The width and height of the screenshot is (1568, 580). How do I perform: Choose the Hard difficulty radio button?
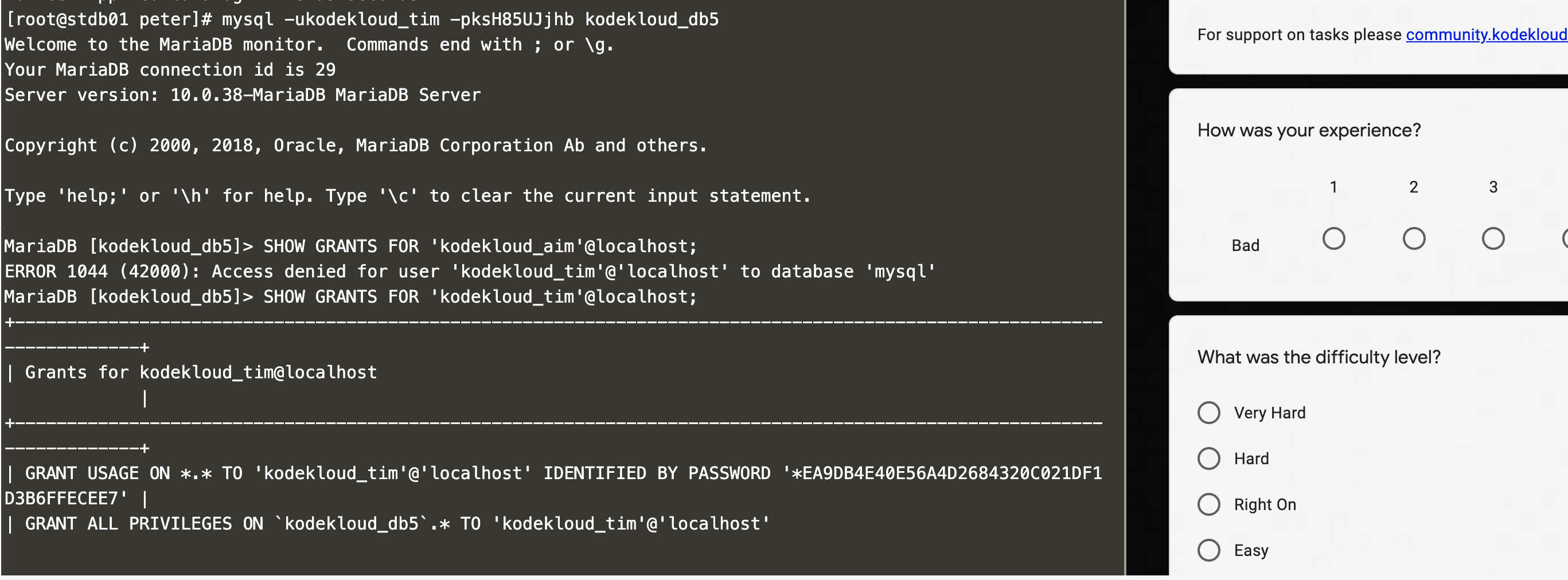(1208, 458)
